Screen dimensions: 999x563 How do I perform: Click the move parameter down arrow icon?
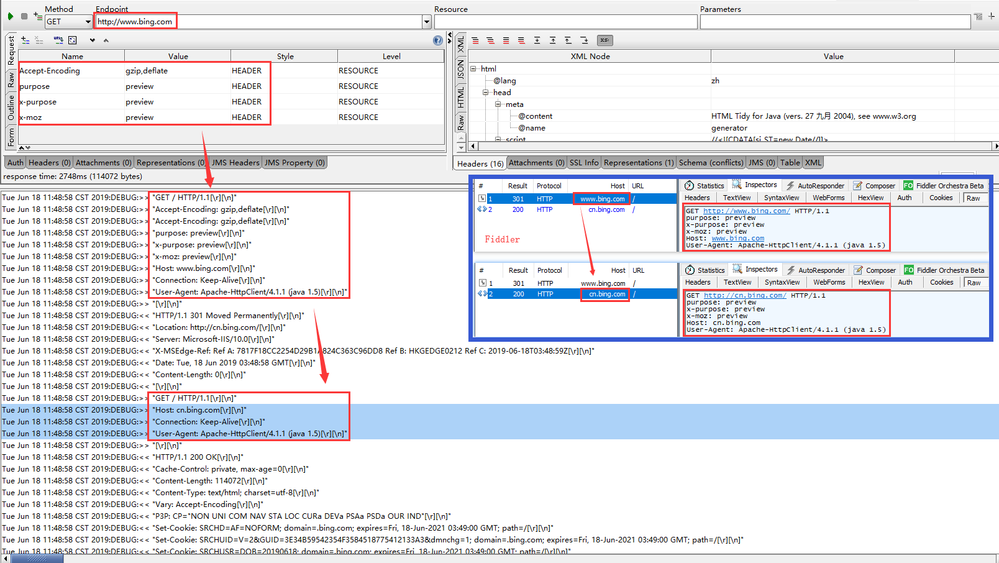coord(92,40)
